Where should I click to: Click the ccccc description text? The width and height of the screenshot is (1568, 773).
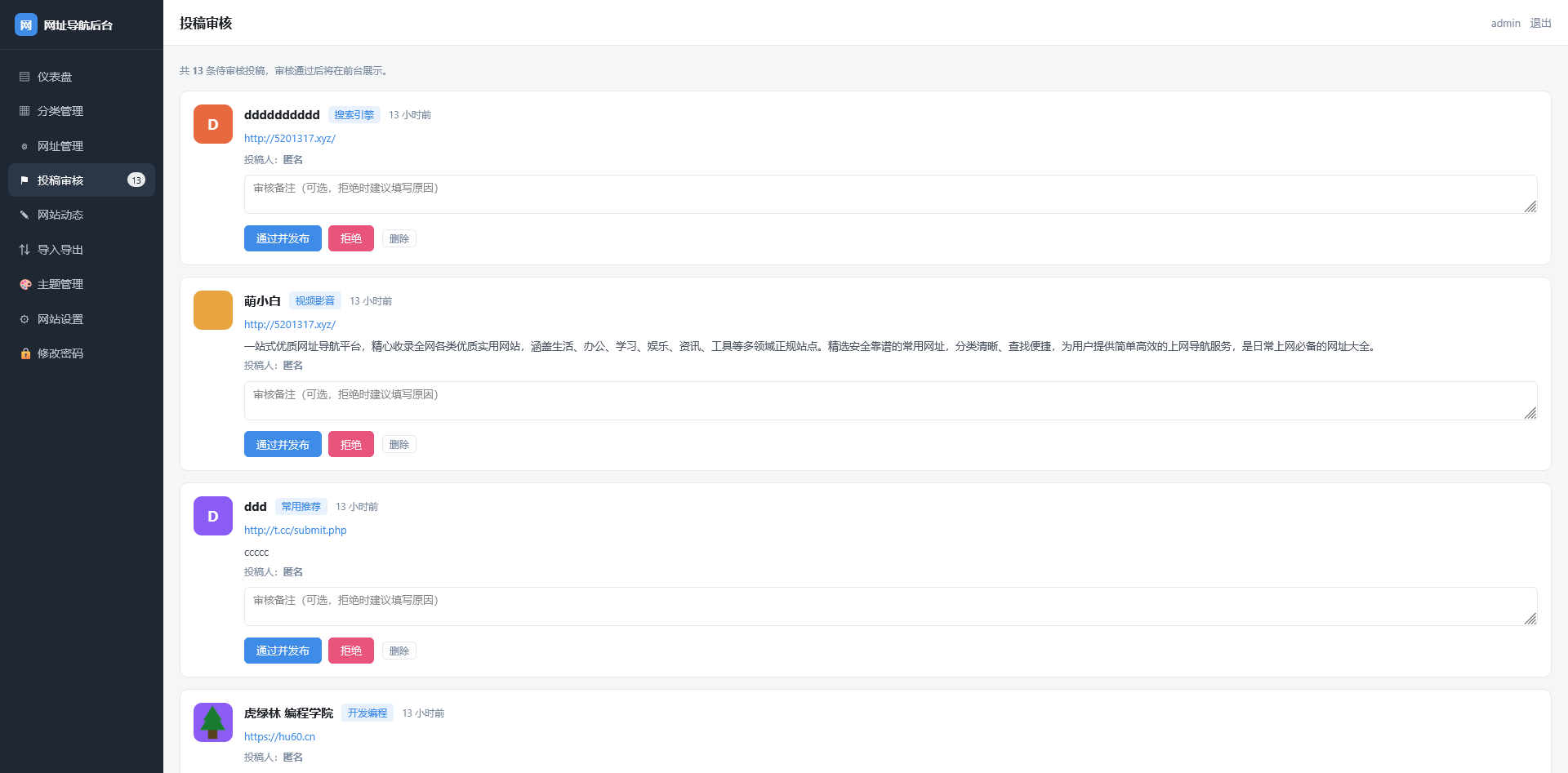pyautogui.click(x=256, y=553)
